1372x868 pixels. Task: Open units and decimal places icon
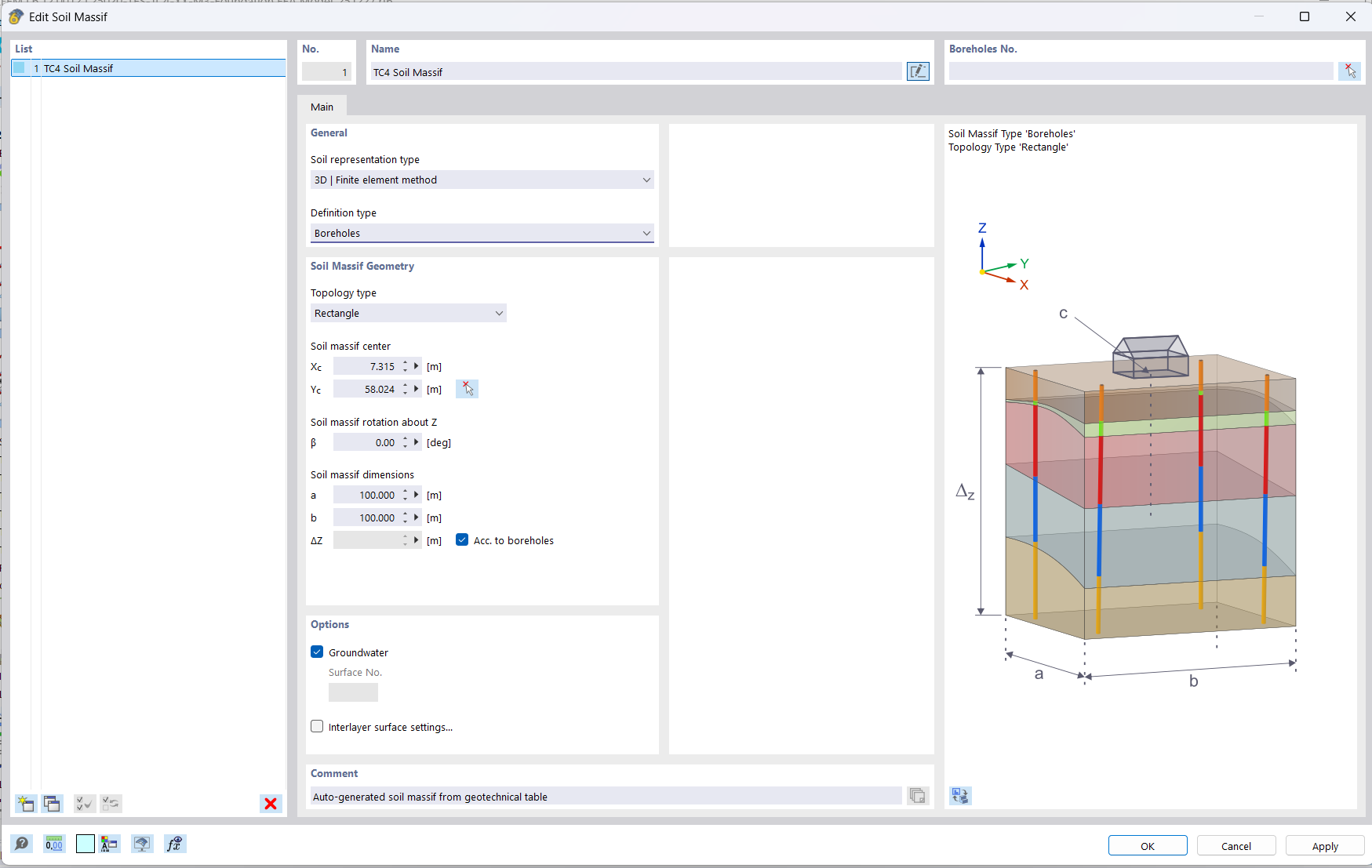pyautogui.click(x=54, y=844)
